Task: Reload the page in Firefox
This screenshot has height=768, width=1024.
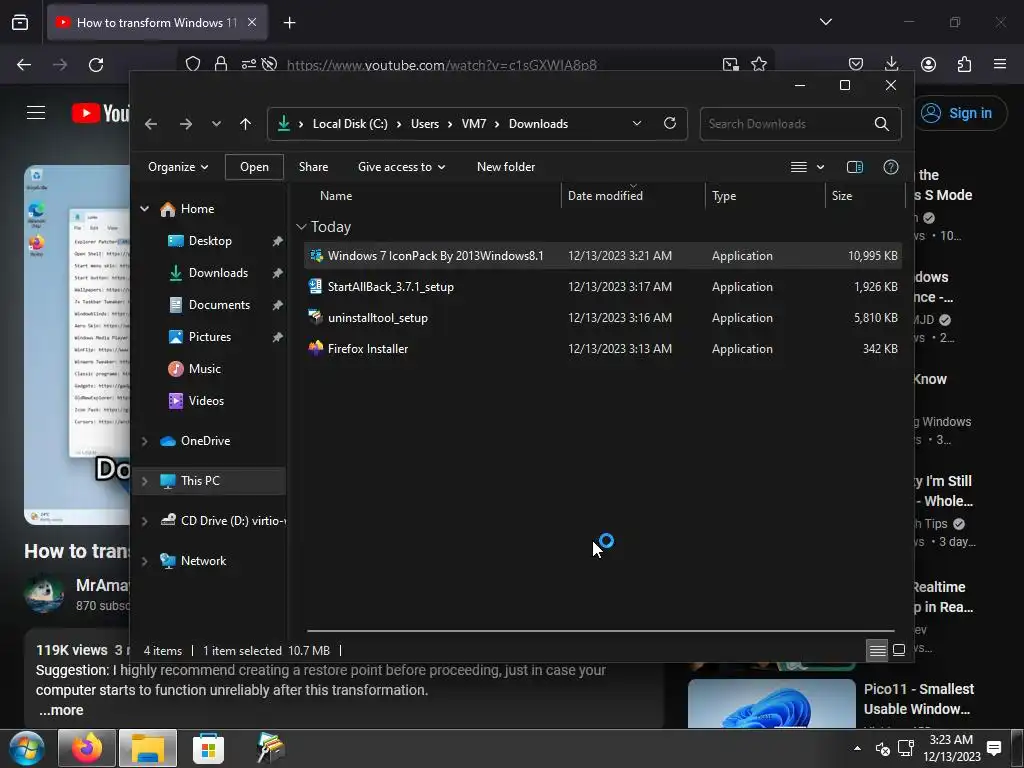Action: click(x=96, y=65)
